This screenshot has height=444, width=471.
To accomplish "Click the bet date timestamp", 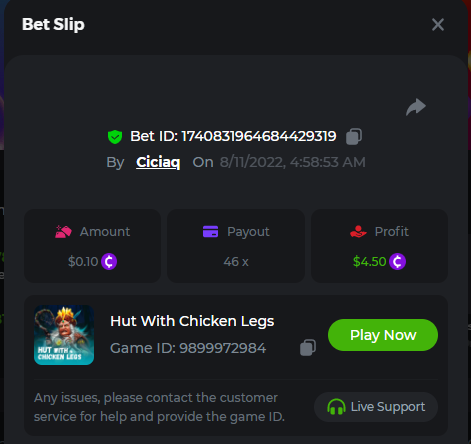I will pyautogui.click(x=292, y=162).
